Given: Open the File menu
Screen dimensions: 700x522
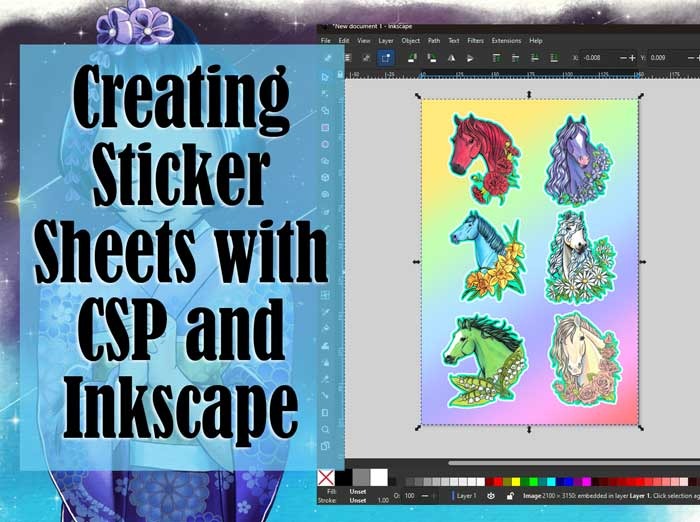Looking at the screenshot, I should (x=326, y=41).
